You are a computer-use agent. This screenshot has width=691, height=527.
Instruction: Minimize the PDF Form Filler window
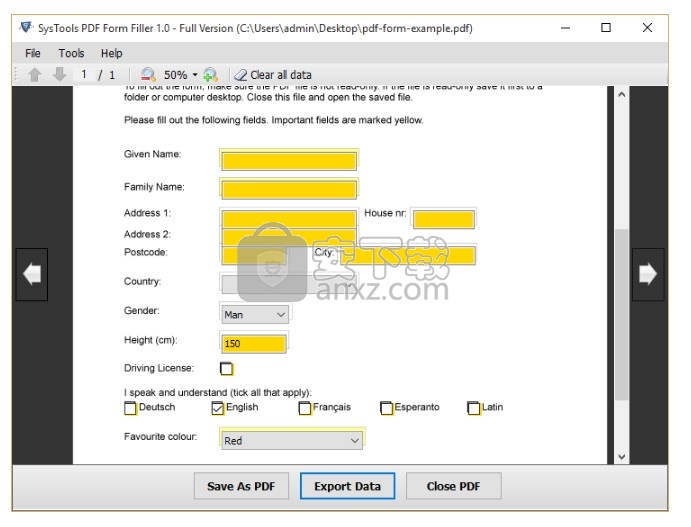pos(565,28)
